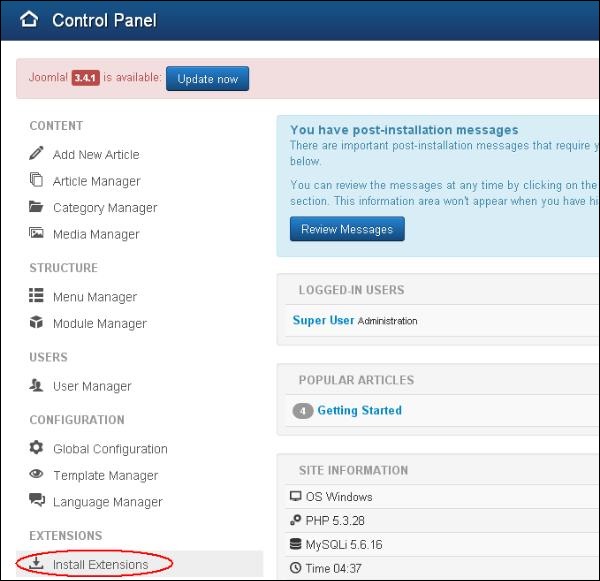Click the Article Manager stacked pages icon

37,181
